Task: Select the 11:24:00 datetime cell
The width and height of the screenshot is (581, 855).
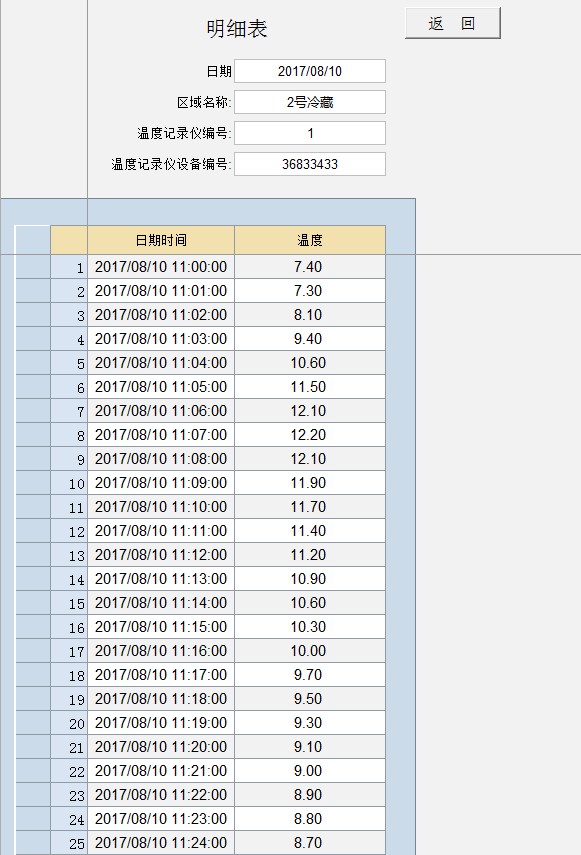Action: coord(161,843)
